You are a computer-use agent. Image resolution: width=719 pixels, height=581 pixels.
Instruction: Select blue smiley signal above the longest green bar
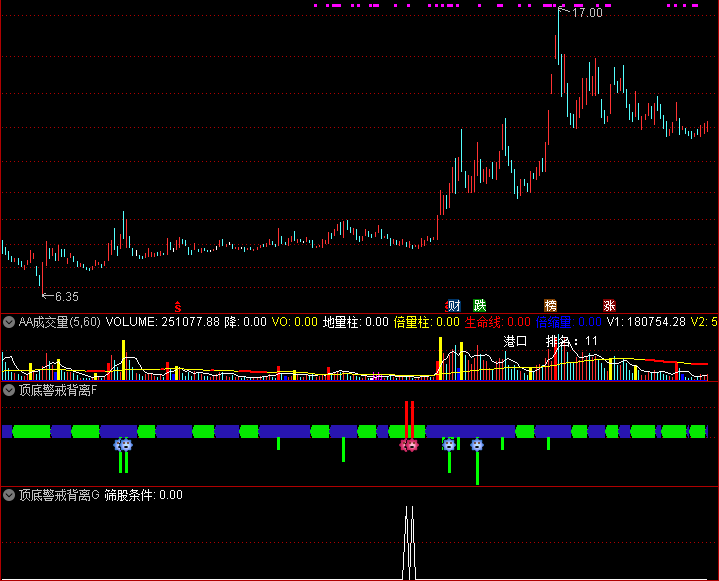(477, 444)
